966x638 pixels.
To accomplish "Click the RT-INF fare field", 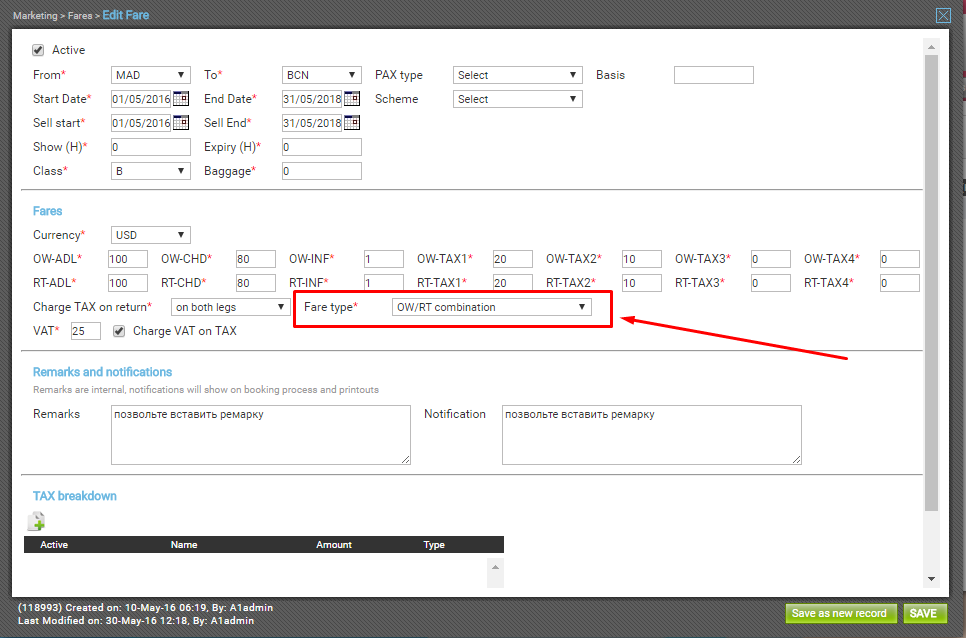I will tap(384, 283).
